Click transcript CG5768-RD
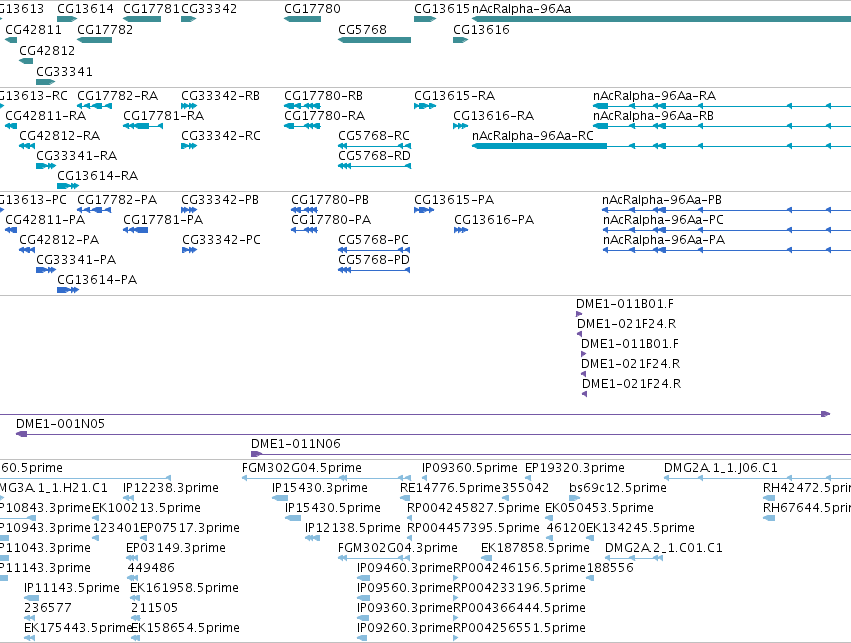The height and width of the screenshot is (643, 851). 374,156
